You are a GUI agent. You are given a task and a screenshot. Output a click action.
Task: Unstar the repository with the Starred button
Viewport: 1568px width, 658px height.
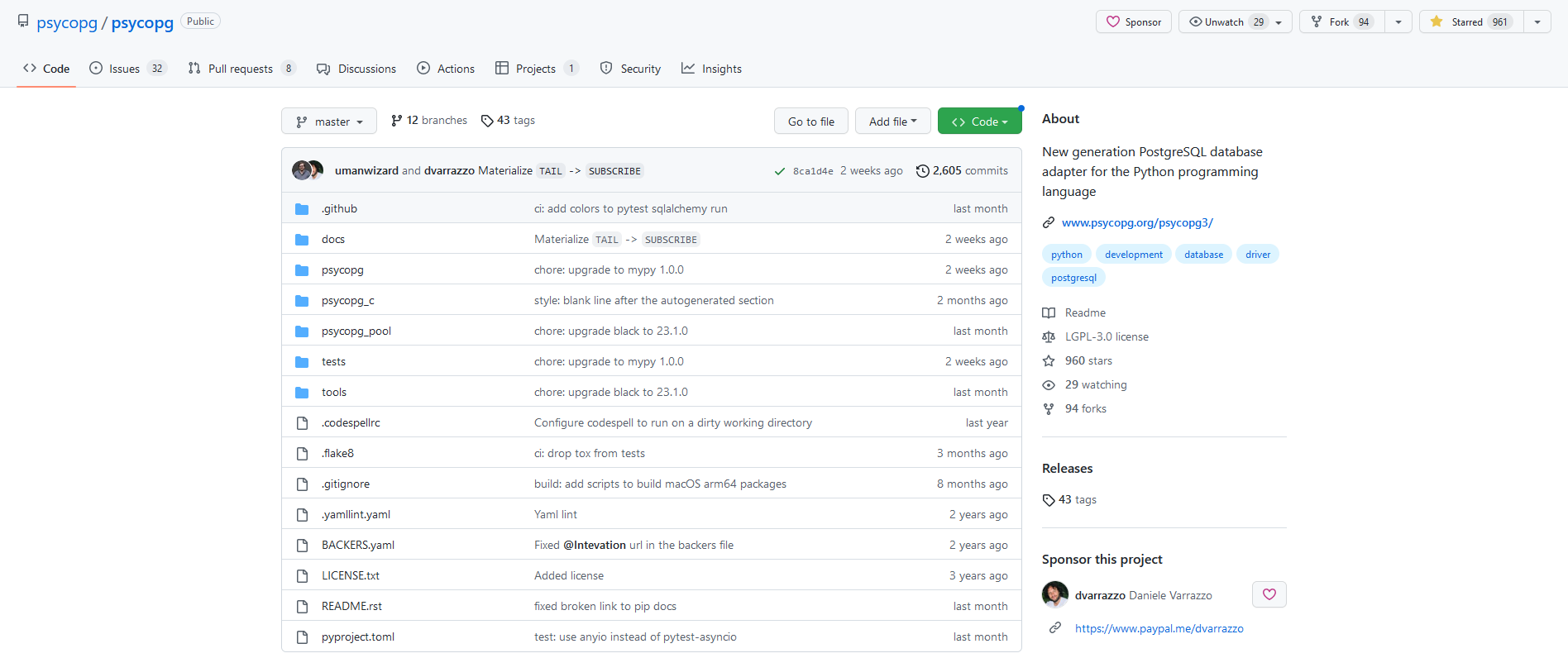pos(1471,21)
